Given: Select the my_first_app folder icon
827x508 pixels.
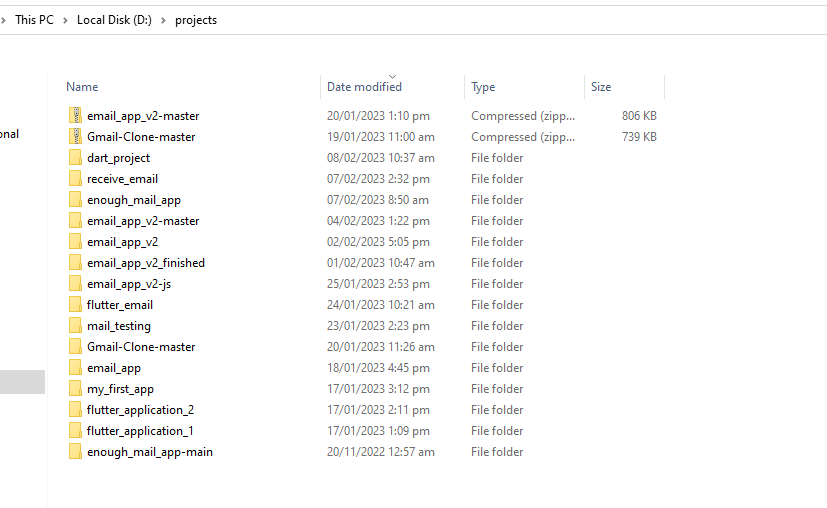Looking at the screenshot, I should coord(75,389).
